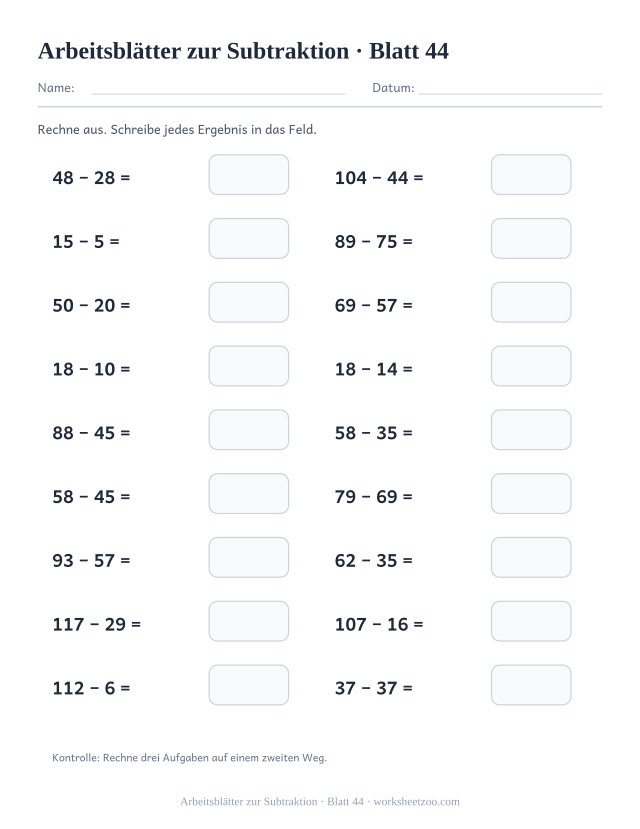This screenshot has width=640, height=829.
Task: Focus the answer box for 18 − 10
Action: pos(248,366)
